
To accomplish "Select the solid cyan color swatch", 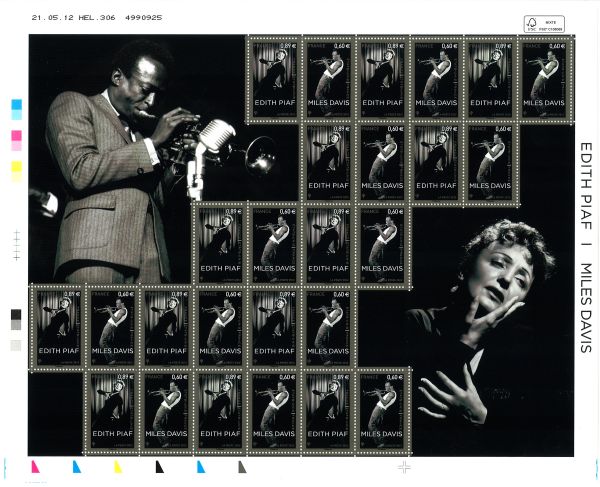I will point(16,104).
